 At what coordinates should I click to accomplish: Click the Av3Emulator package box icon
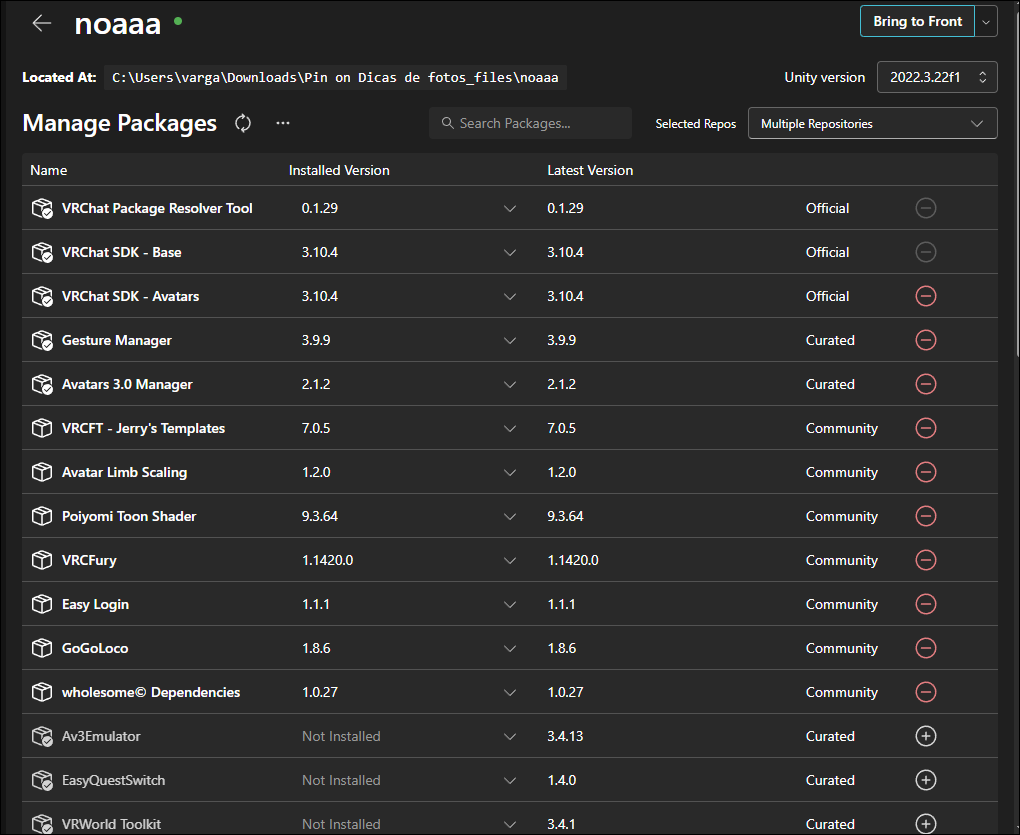42,736
